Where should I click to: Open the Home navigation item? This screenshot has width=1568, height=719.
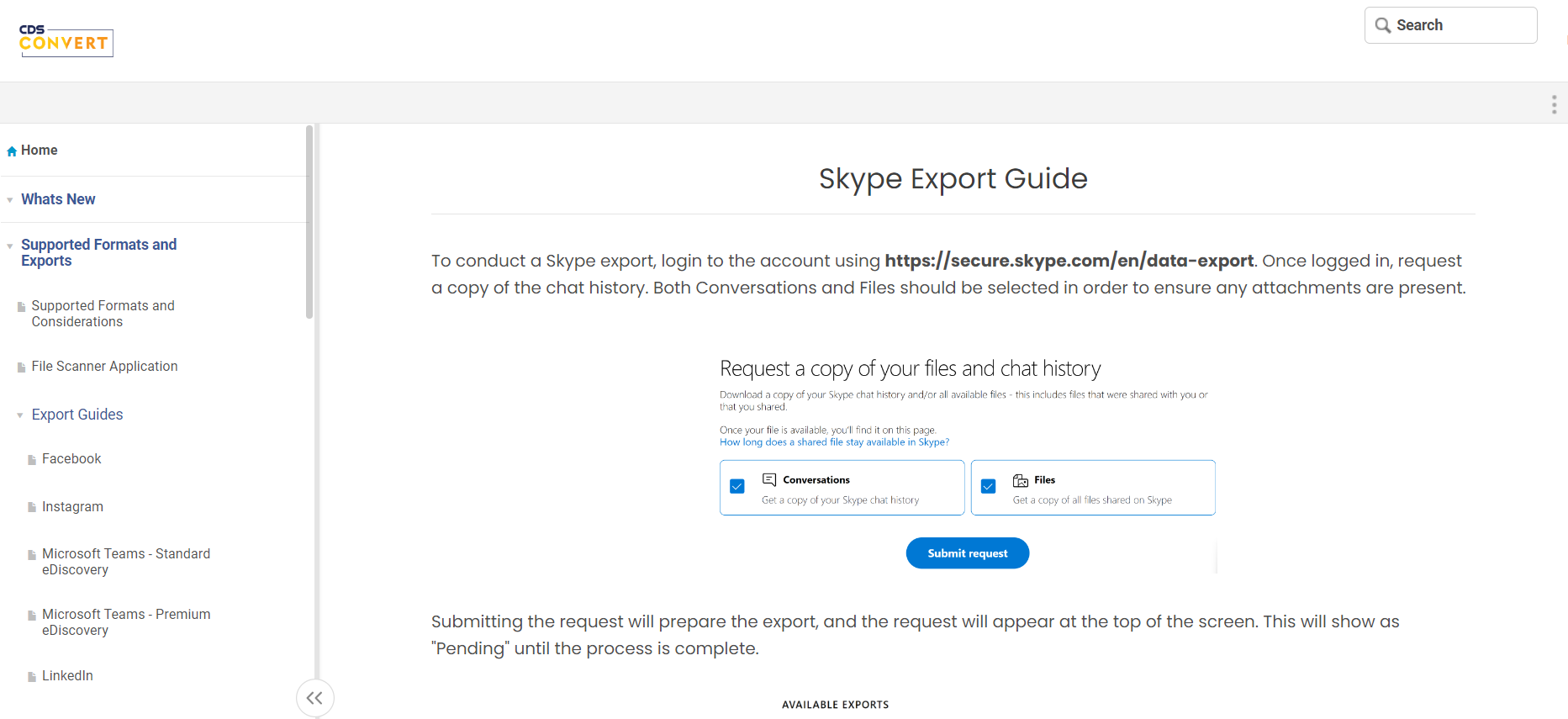(x=40, y=151)
